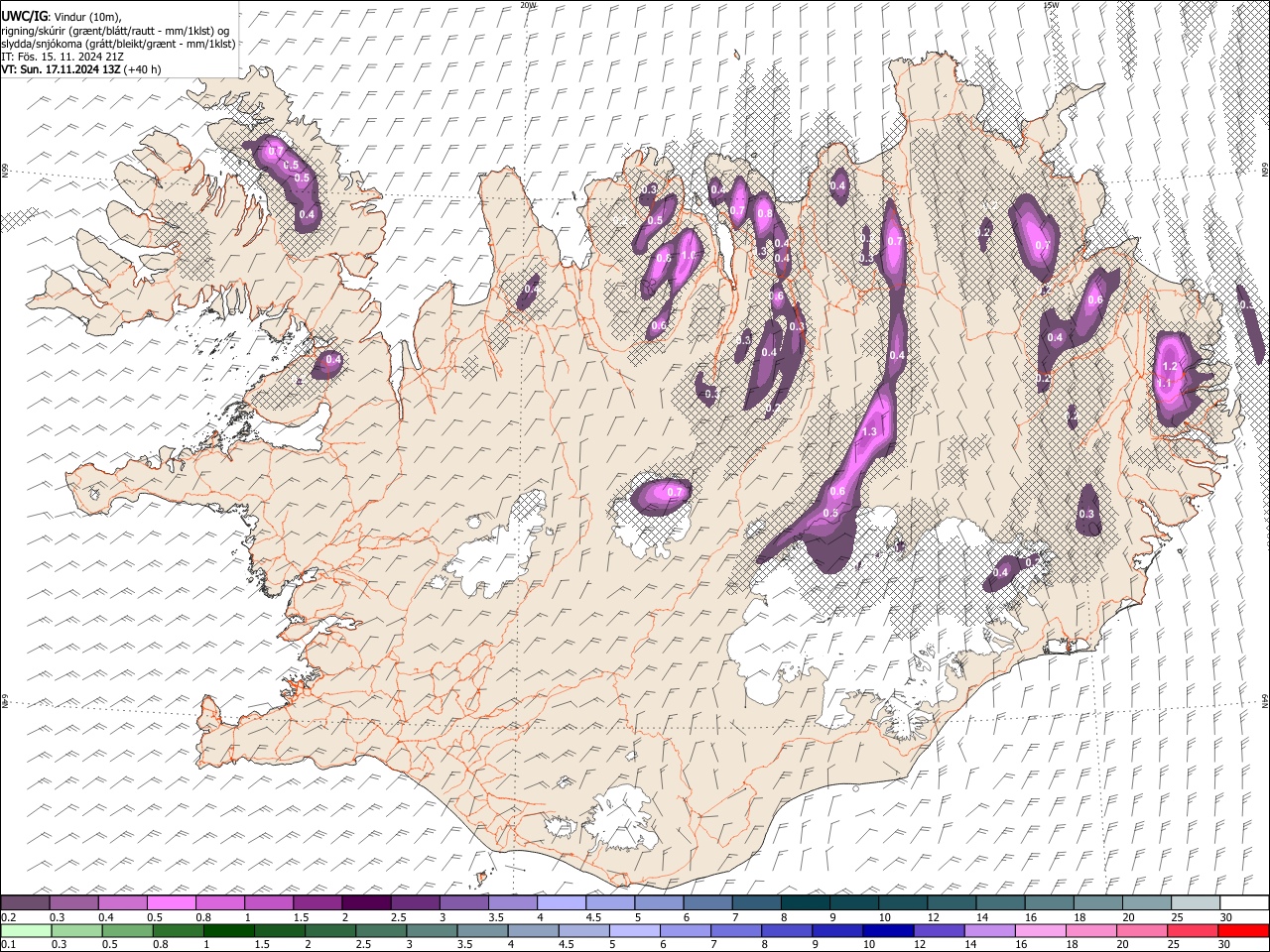Select bright red above-30 swatch, lower legend row
The height and width of the screenshot is (952, 1270).
click(1243, 930)
